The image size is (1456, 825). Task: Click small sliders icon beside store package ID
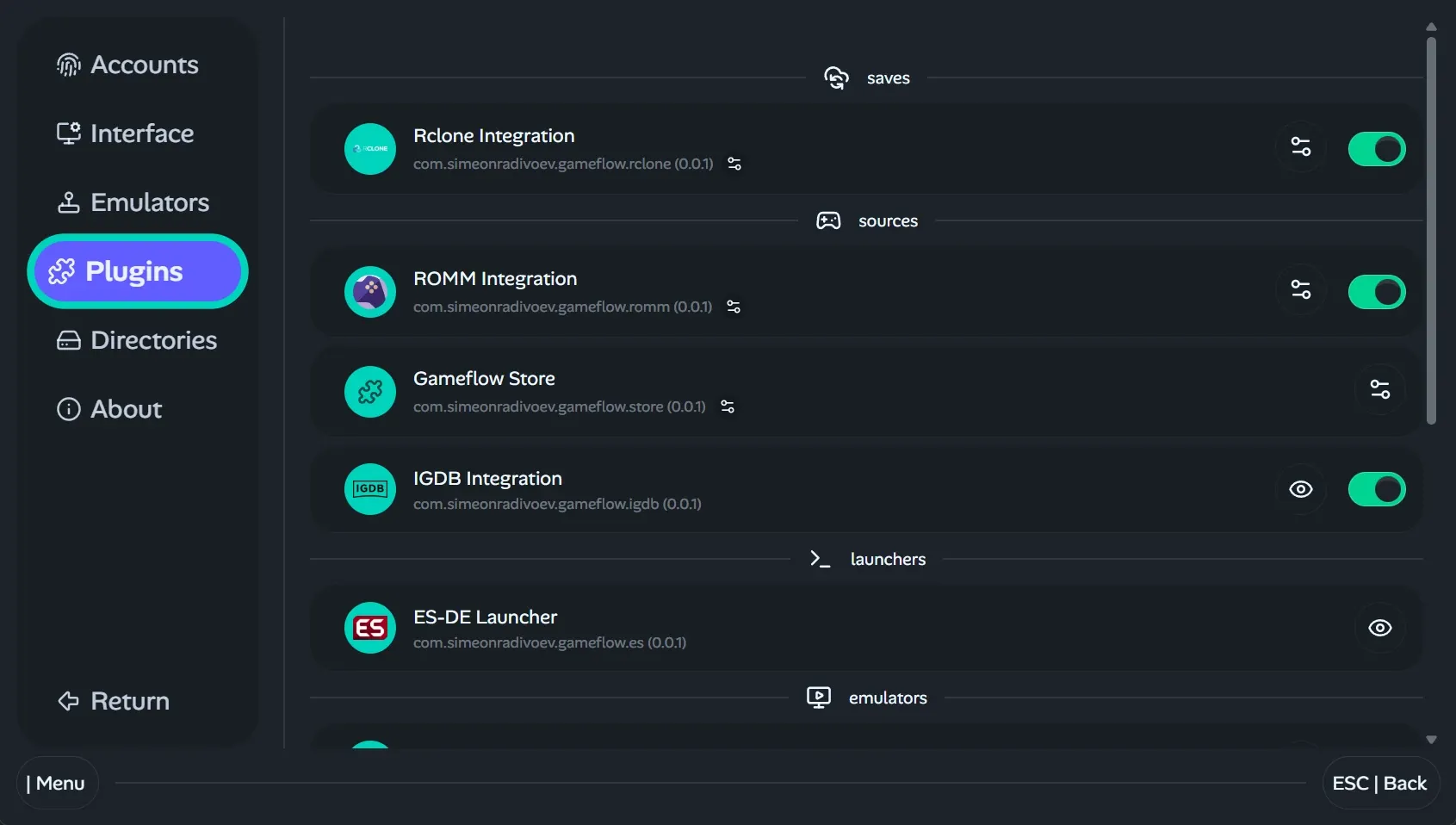click(x=728, y=406)
